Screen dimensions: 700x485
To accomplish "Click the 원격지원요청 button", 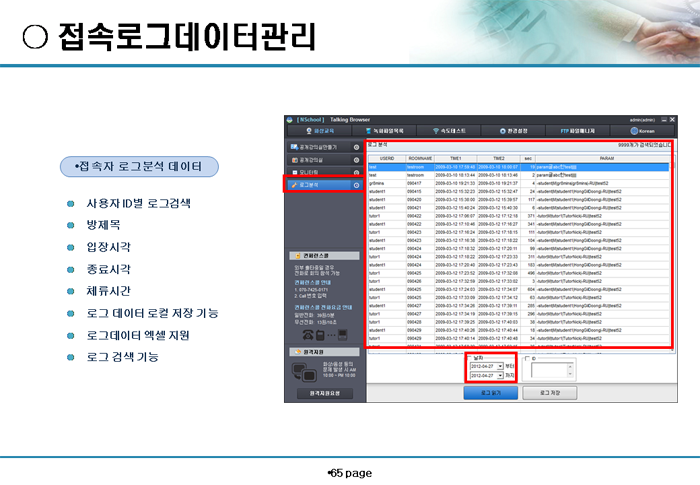I will (x=325, y=393).
